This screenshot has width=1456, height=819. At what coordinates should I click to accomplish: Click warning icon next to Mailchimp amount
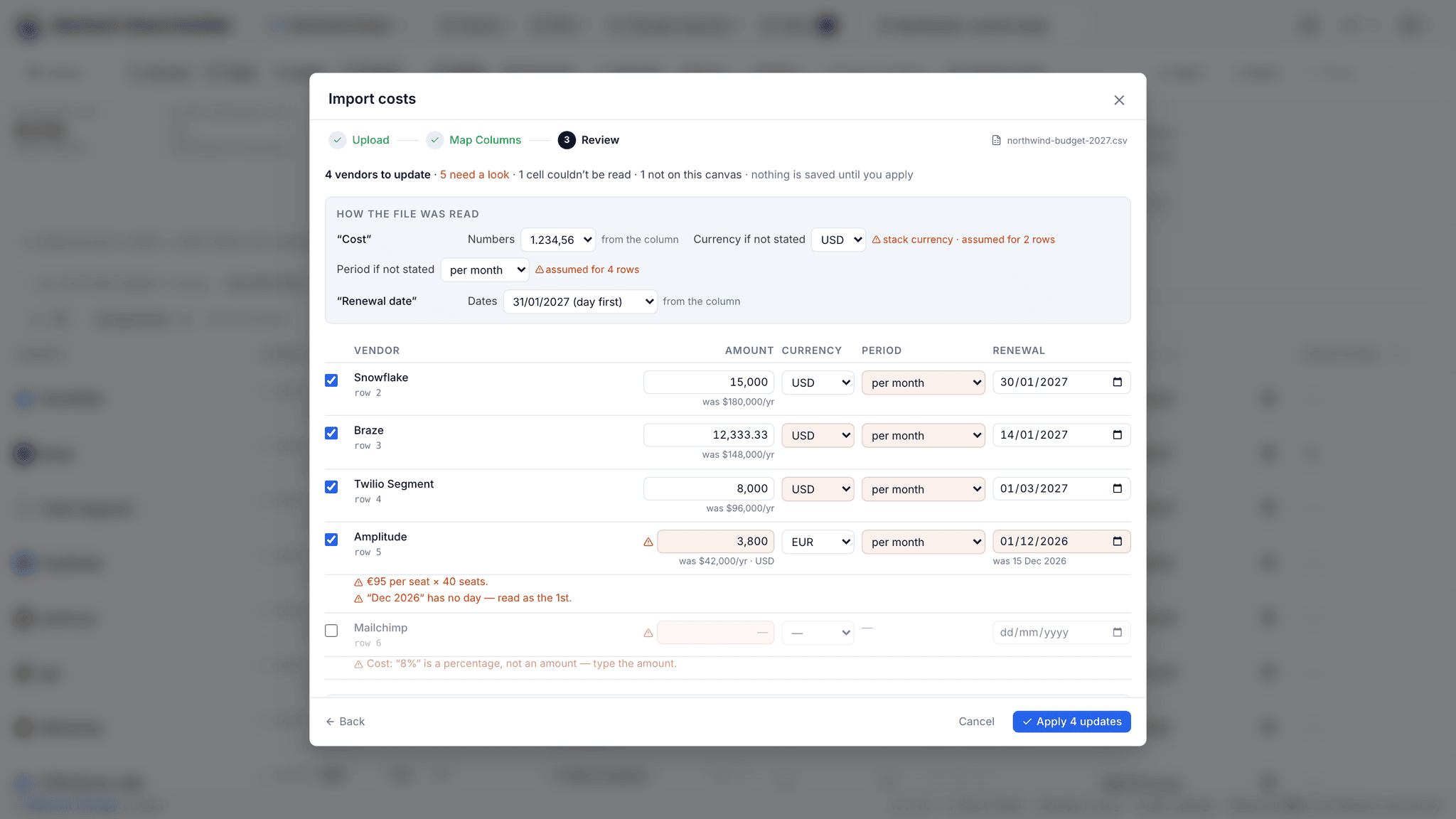click(x=648, y=633)
